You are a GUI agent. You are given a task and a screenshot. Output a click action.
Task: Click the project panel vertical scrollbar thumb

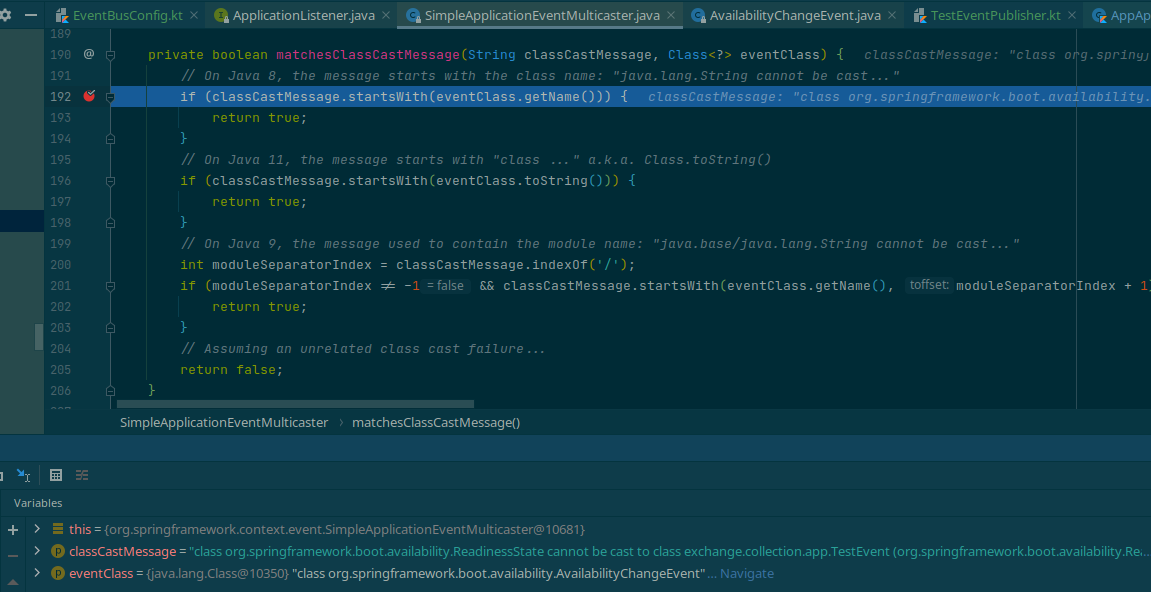[39, 336]
